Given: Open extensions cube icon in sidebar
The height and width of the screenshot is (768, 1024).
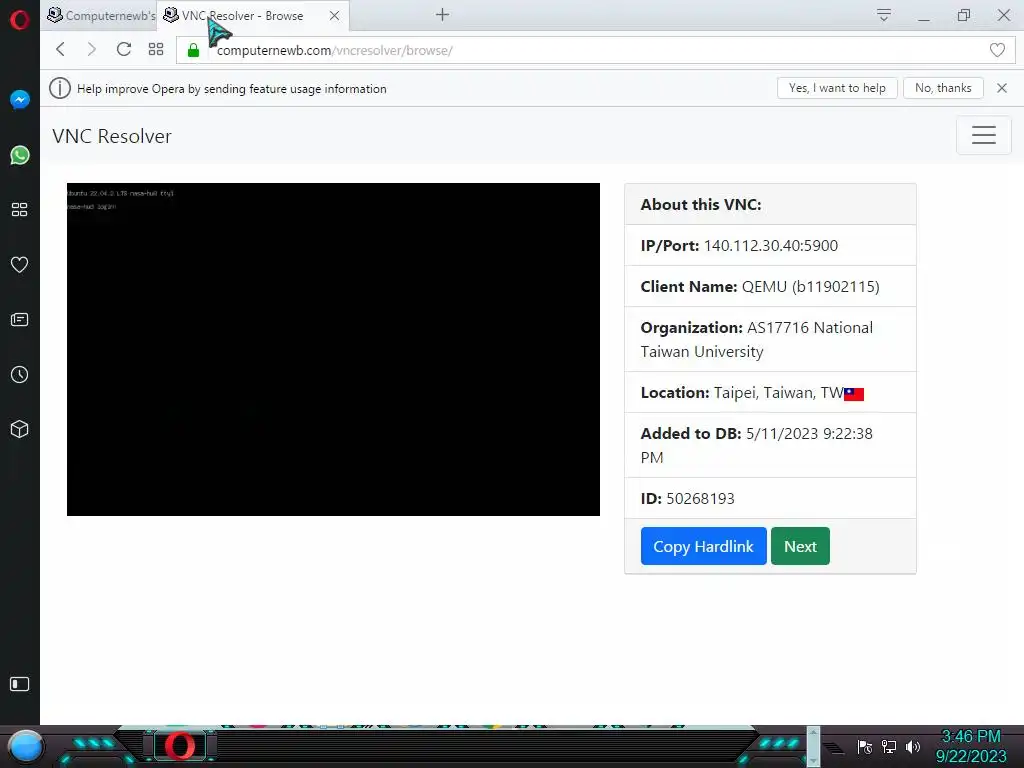Looking at the screenshot, I should coord(20,429).
